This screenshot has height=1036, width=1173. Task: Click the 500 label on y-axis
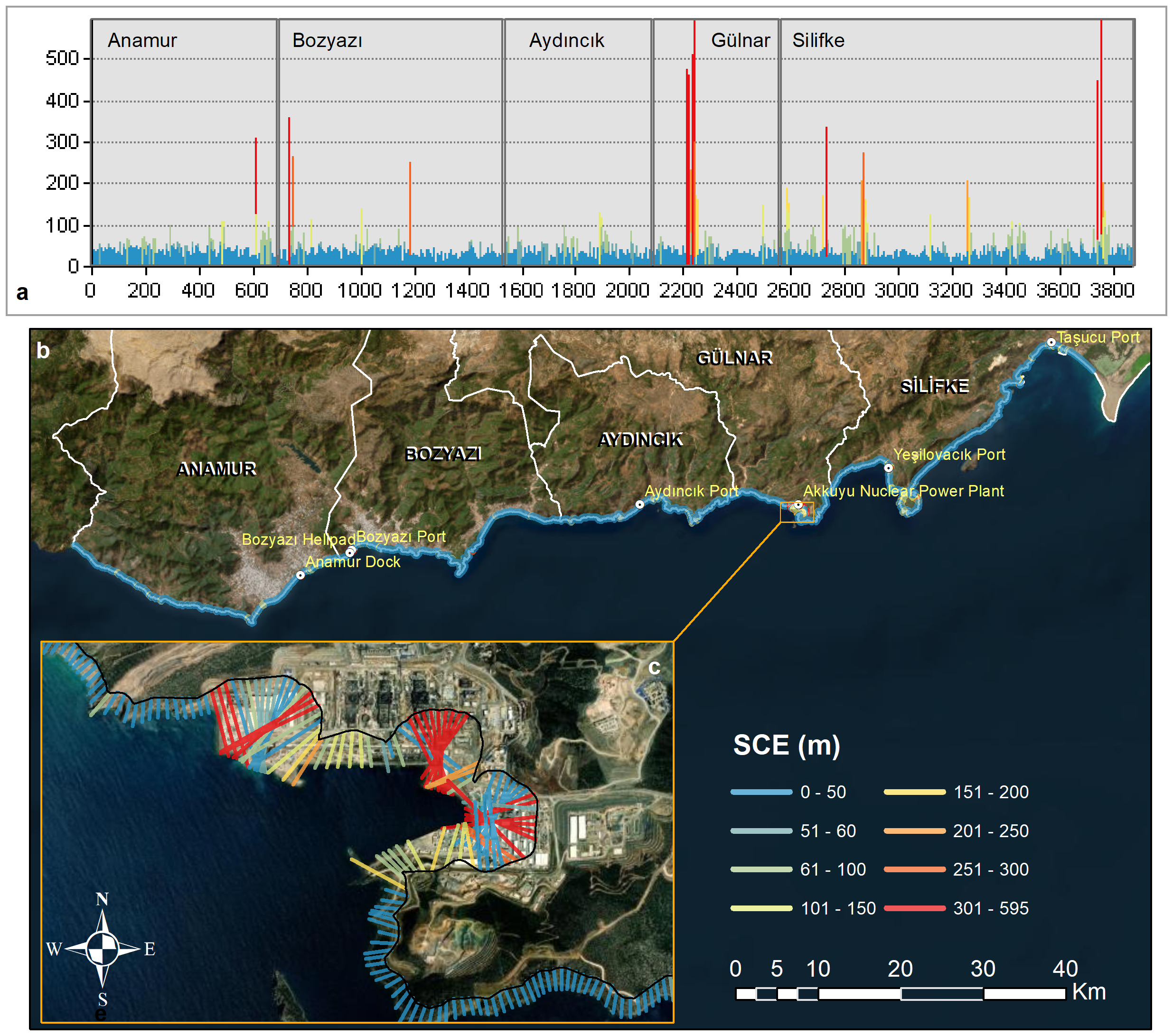click(x=62, y=58)
